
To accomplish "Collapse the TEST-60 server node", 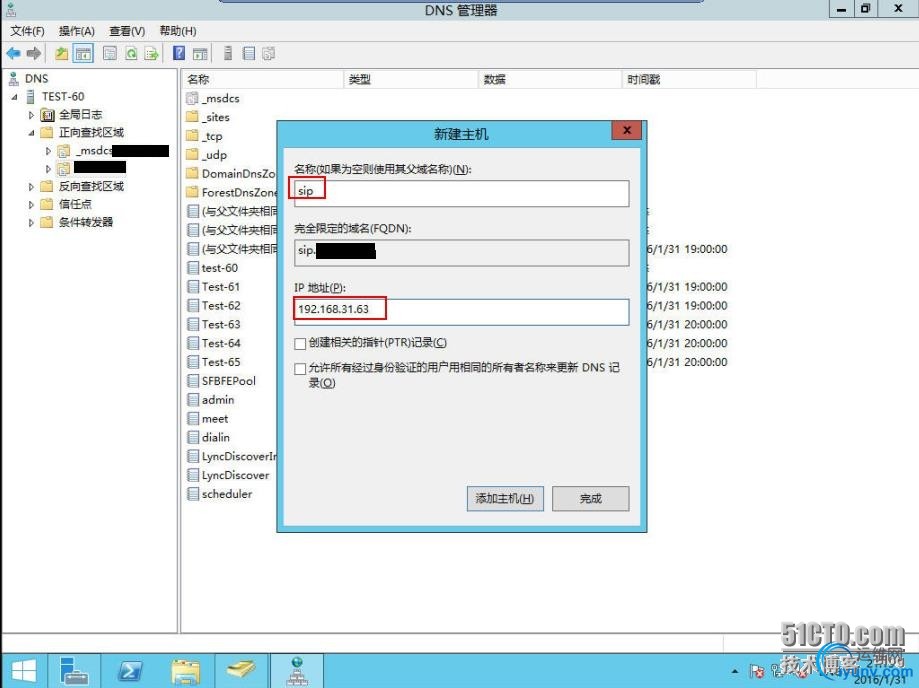I will [15, 97].
